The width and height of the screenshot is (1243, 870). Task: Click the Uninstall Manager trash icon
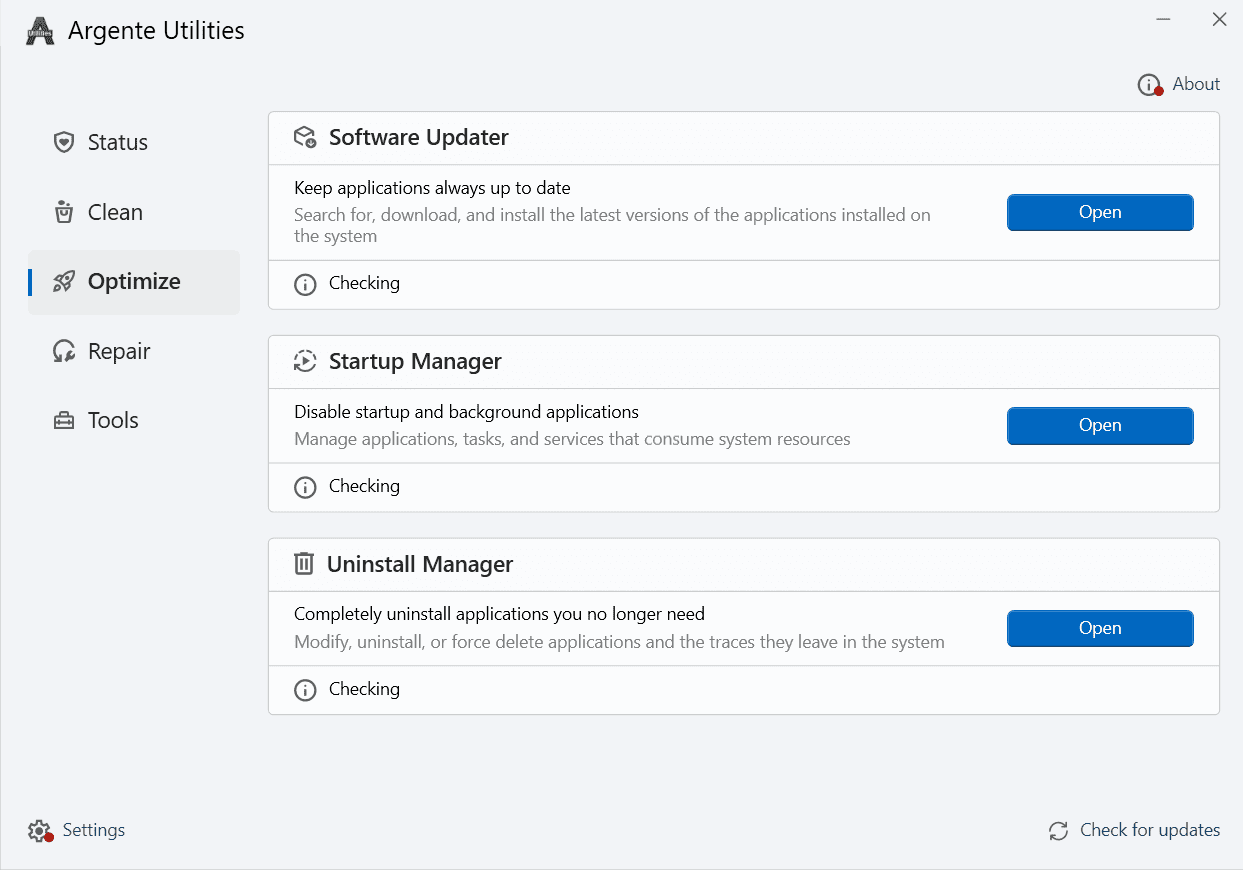point(304,564)
